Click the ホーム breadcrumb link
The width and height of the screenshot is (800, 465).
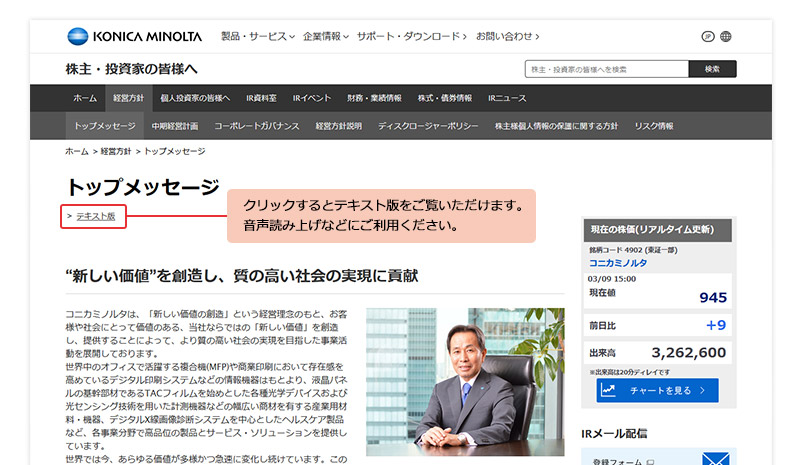click(77, 151)
